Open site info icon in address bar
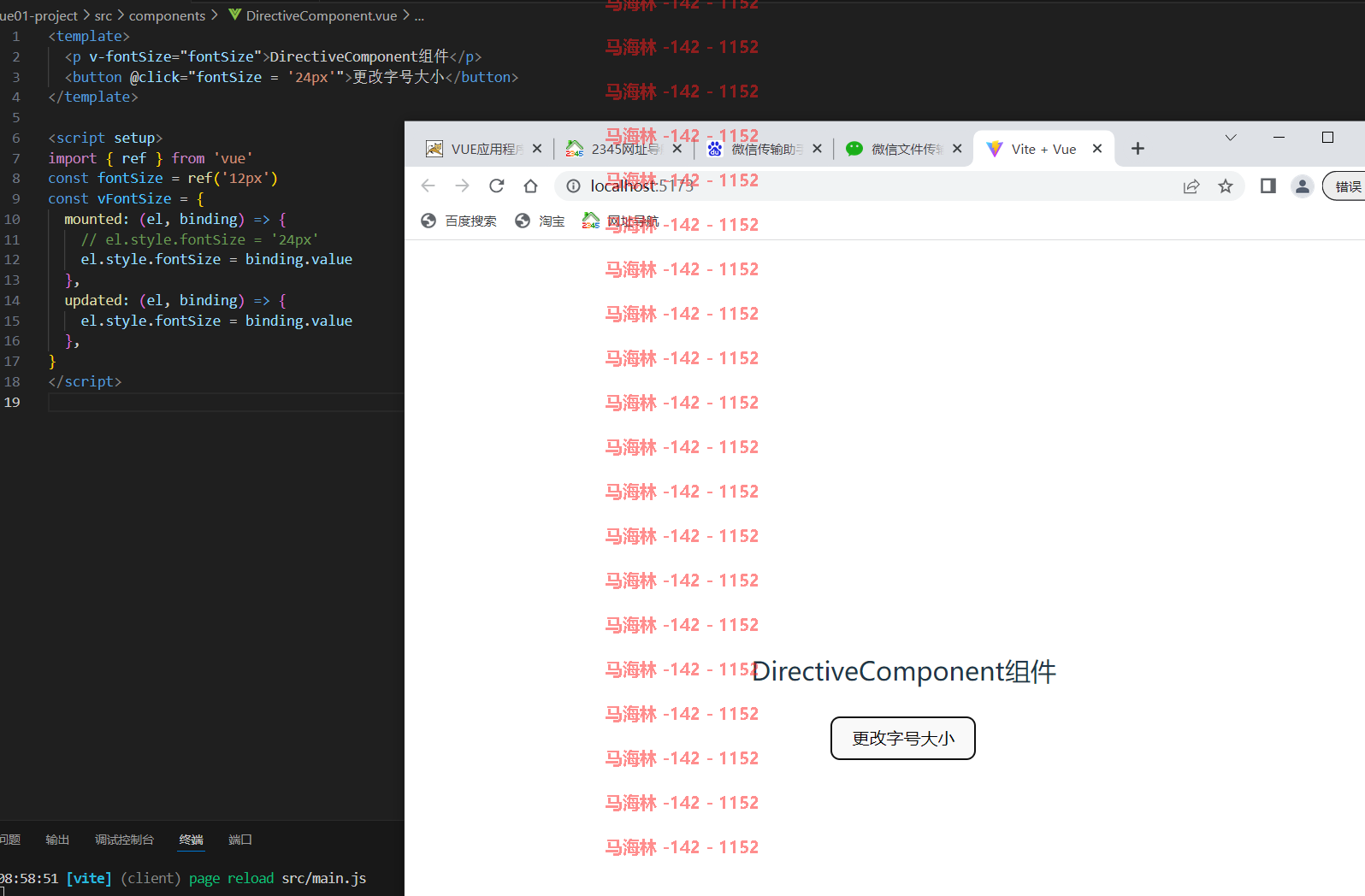1365x896 pixels. pyautogui.click(x=573, y=186)
